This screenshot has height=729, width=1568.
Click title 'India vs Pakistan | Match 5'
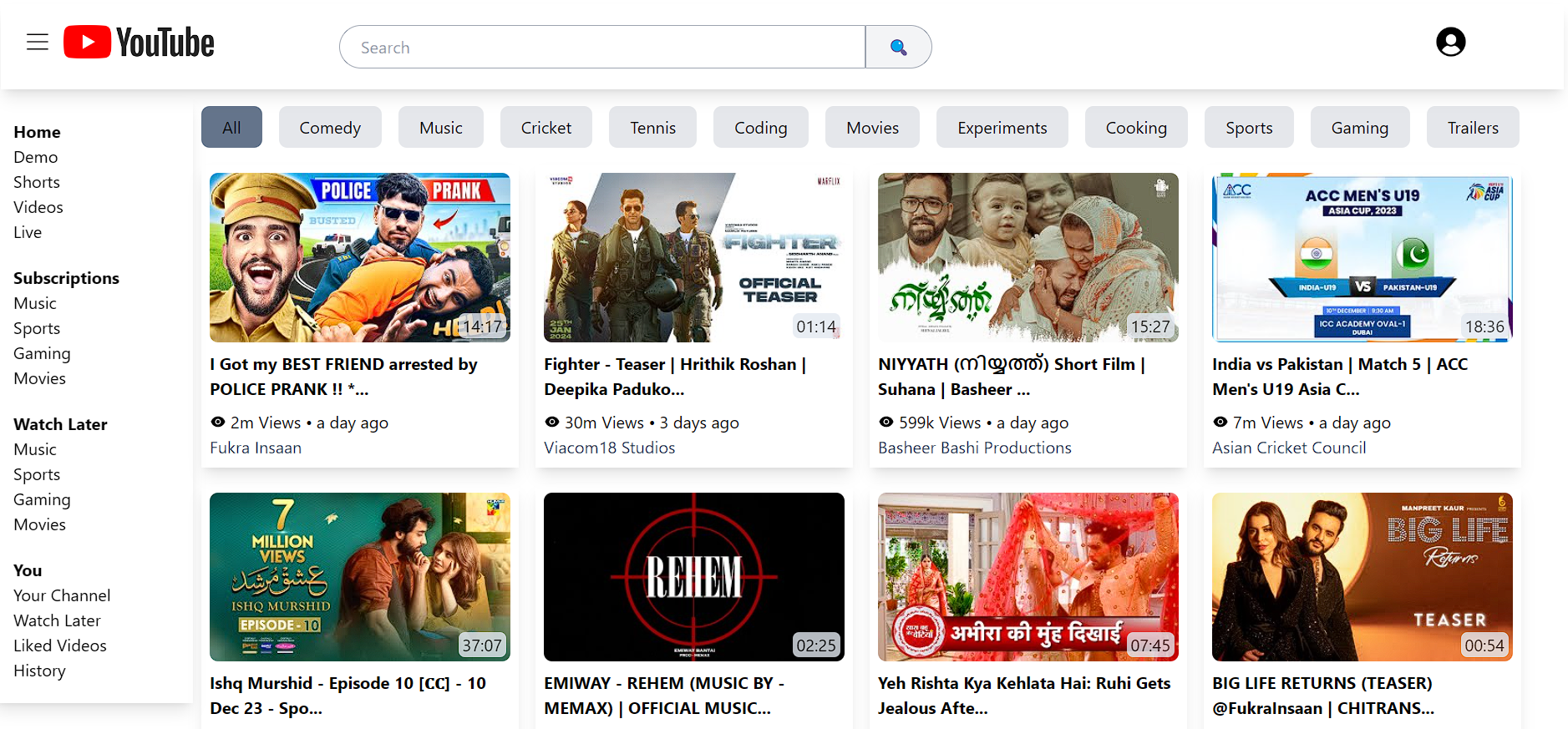[x=1340, y=377]
